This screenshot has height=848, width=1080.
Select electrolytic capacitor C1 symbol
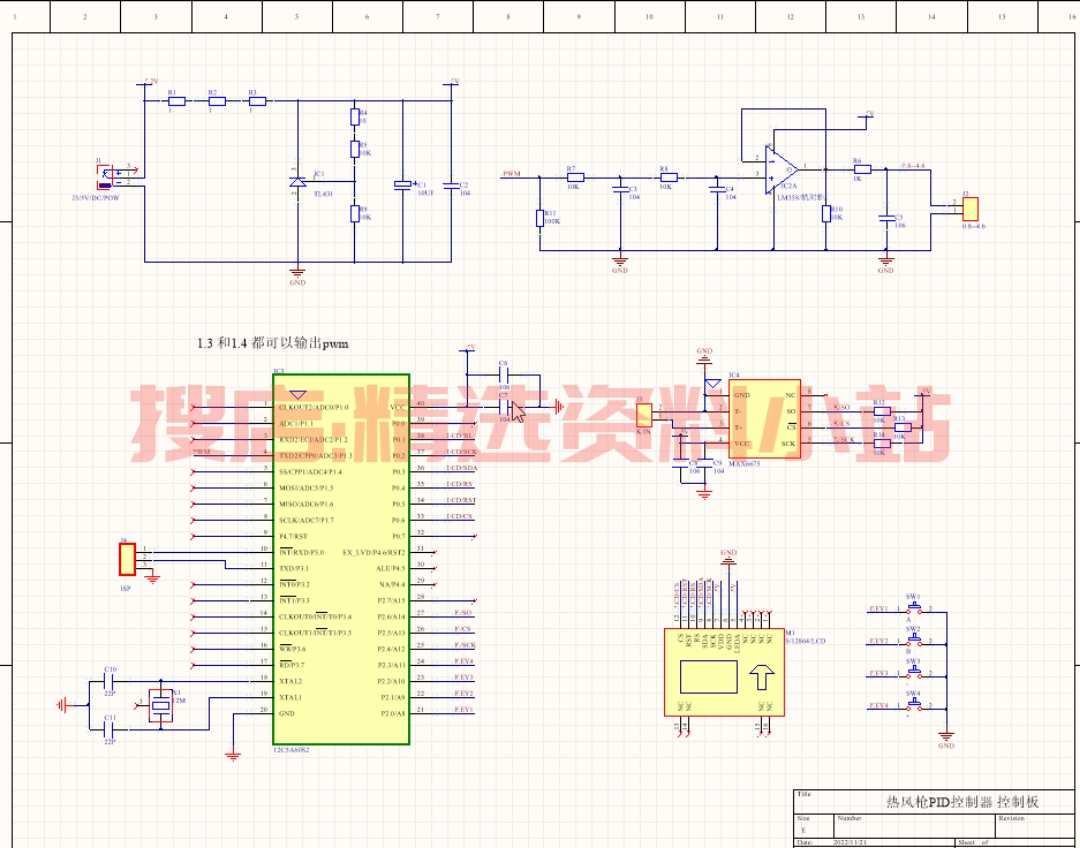pos(403,185)
